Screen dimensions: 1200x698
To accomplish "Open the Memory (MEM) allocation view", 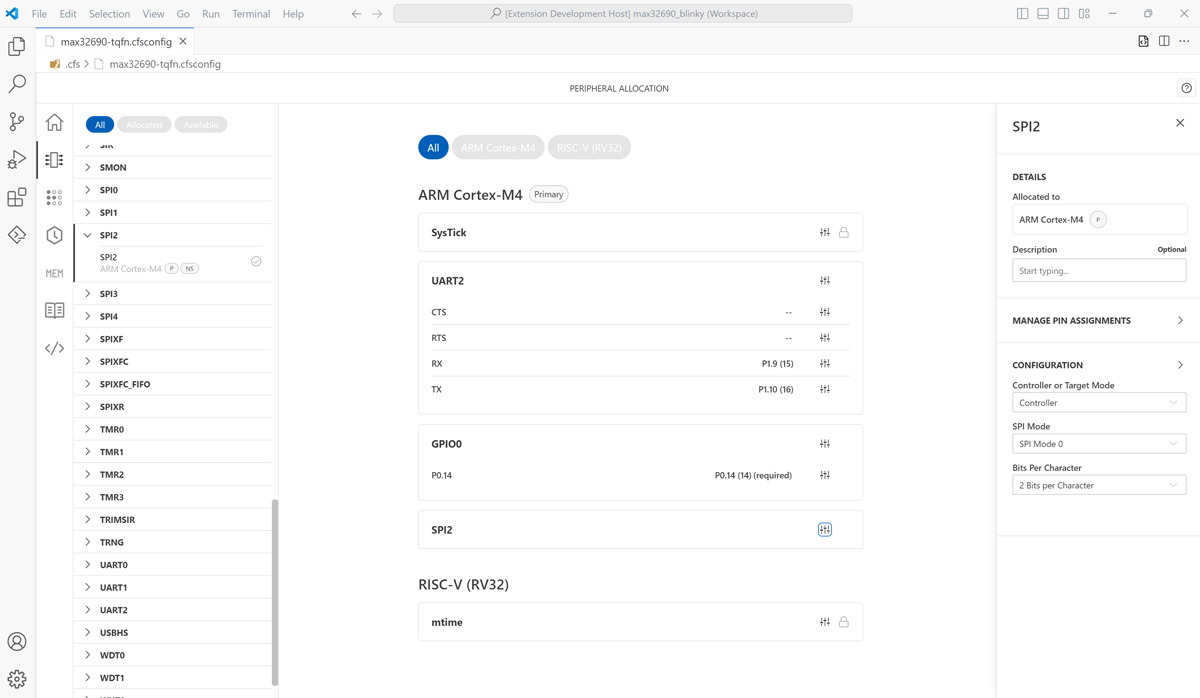I will click(54, 273).
